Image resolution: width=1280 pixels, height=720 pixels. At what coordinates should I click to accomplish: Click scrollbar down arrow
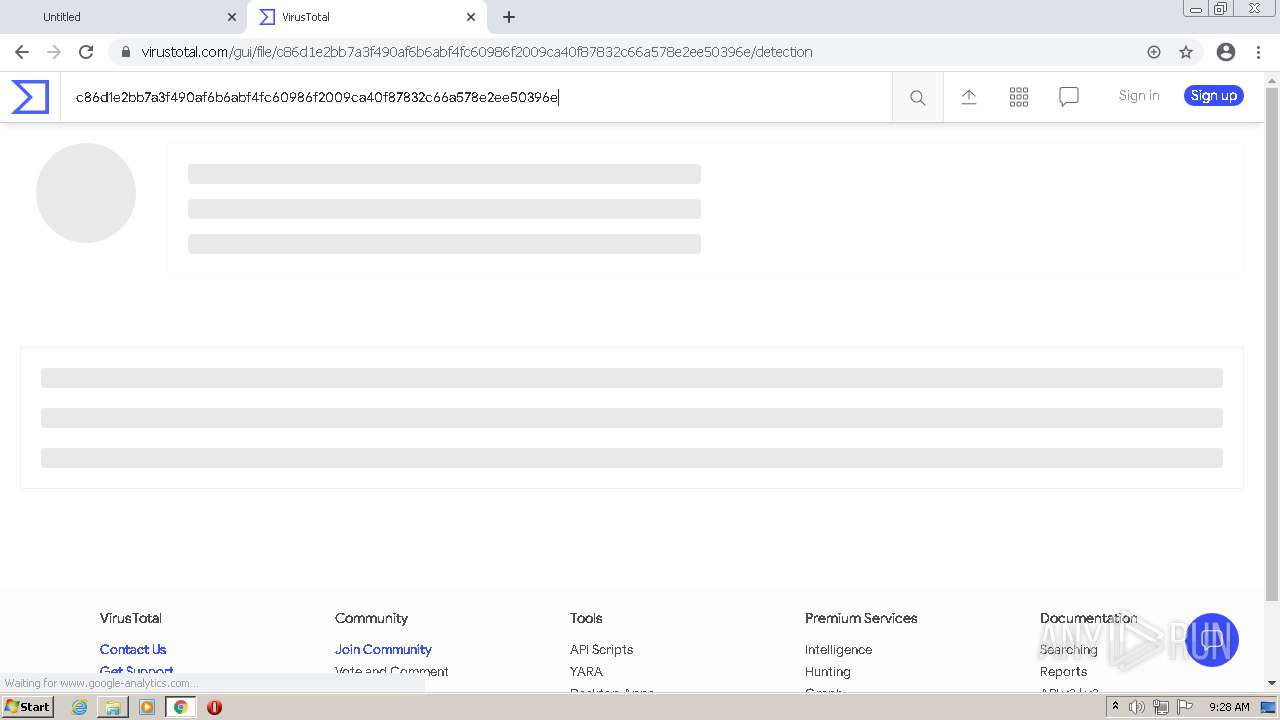(x=1272, y=683)
